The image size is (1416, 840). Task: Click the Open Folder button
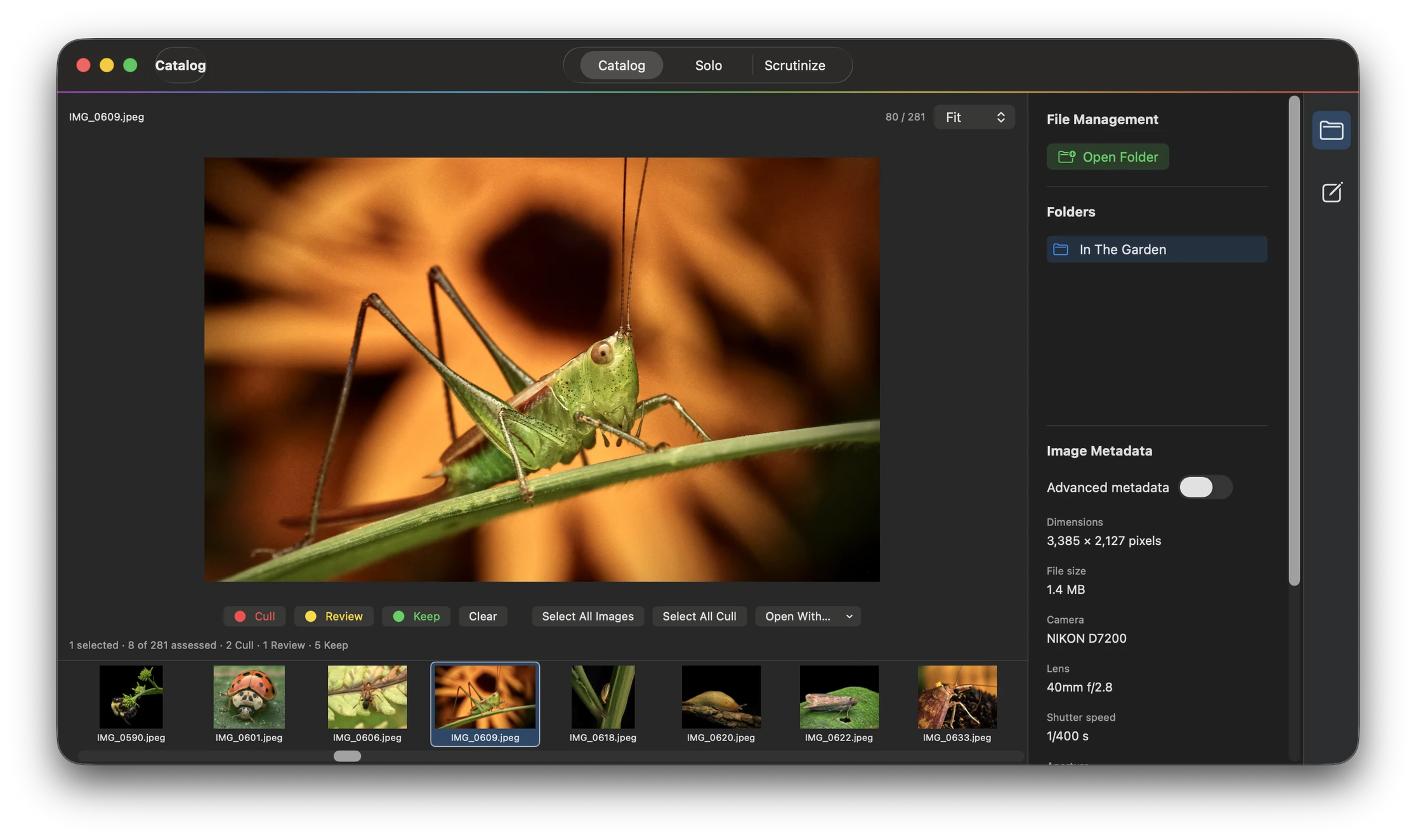[1108, 157]
